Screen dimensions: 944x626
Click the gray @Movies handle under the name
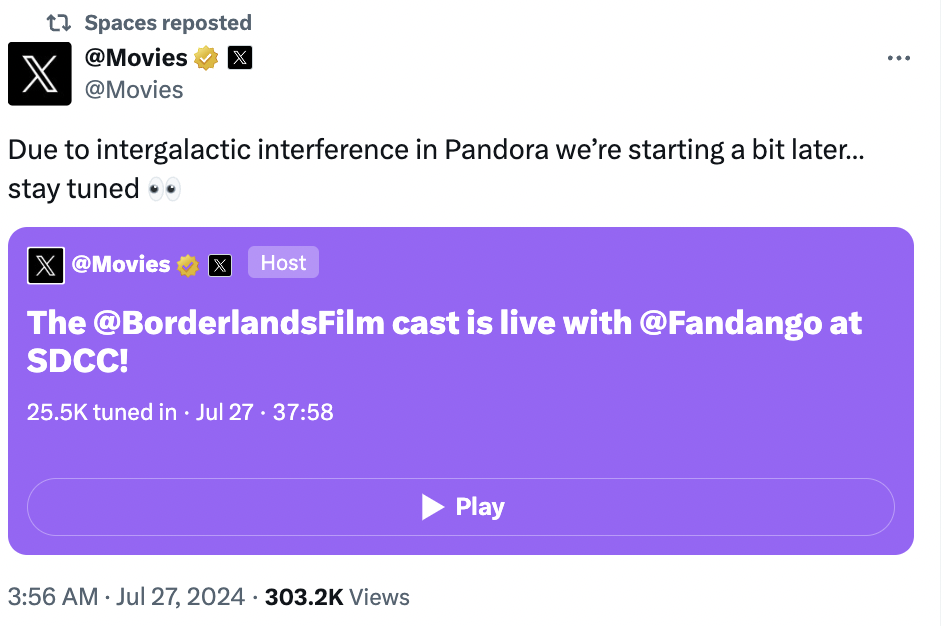click(x=134, y=90)
